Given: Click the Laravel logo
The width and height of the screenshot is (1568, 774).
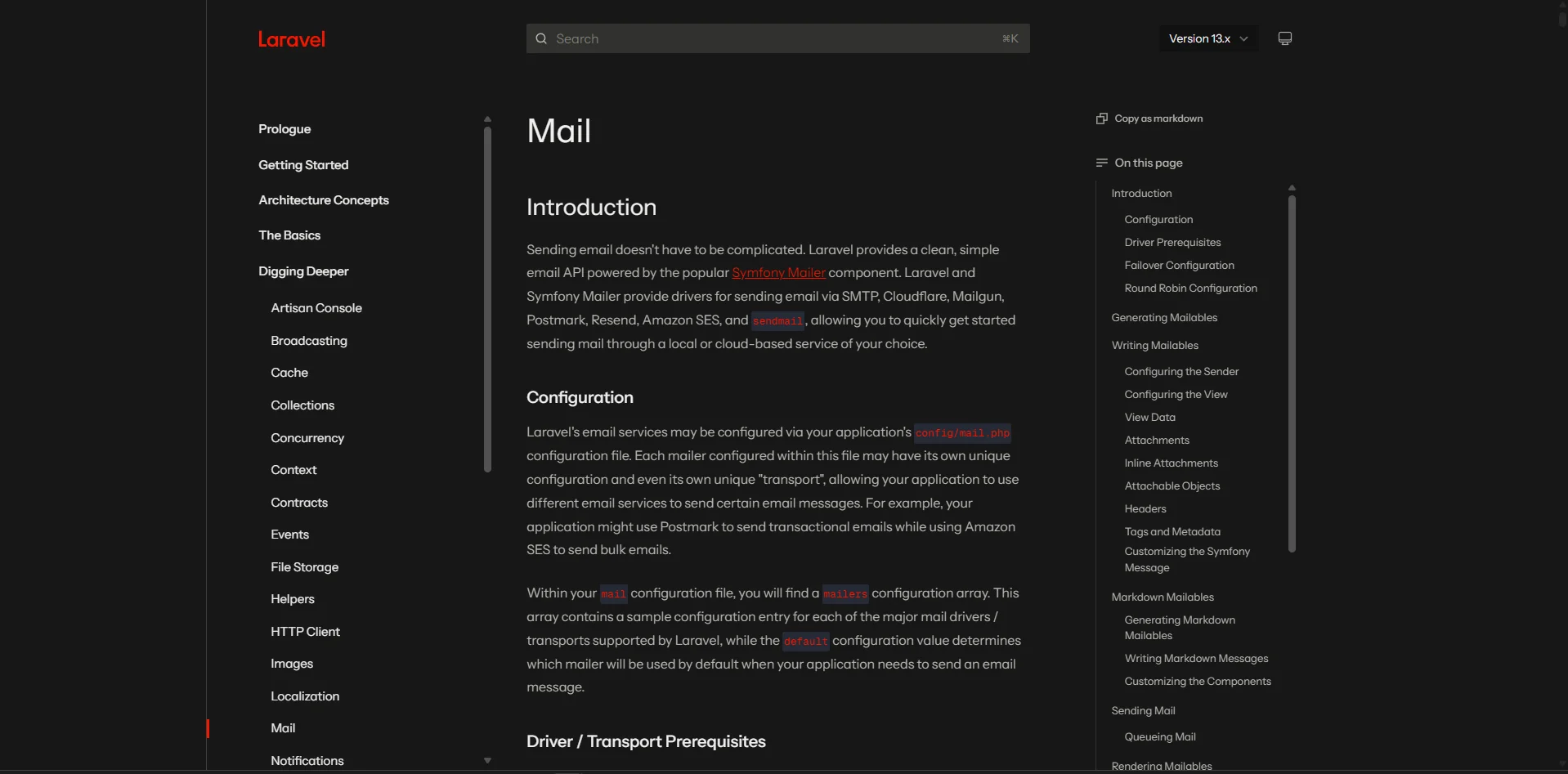Looking at the screenshot, I should tap(291, 39).
